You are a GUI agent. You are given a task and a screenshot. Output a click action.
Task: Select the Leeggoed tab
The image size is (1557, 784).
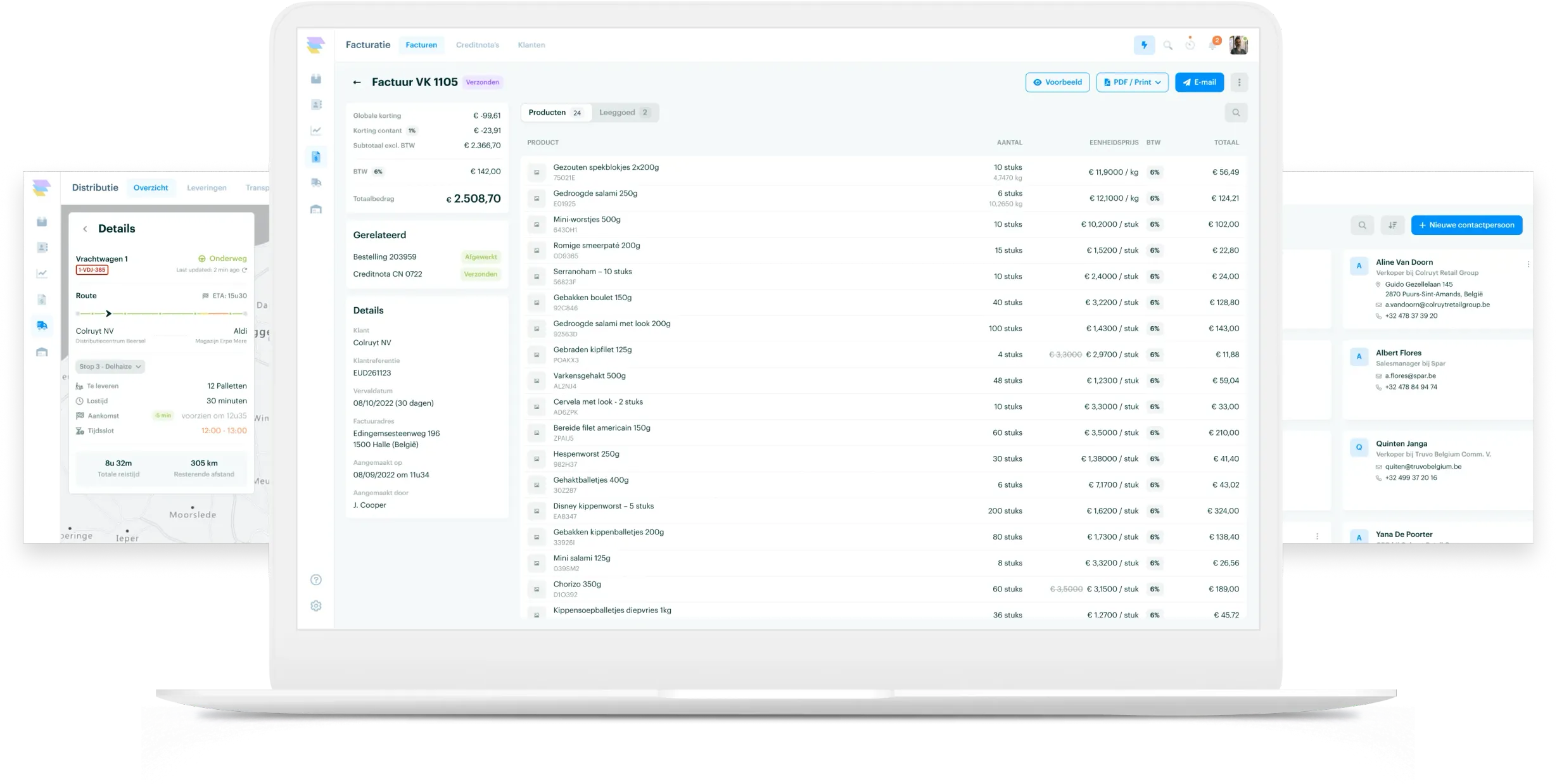point(624,113)
